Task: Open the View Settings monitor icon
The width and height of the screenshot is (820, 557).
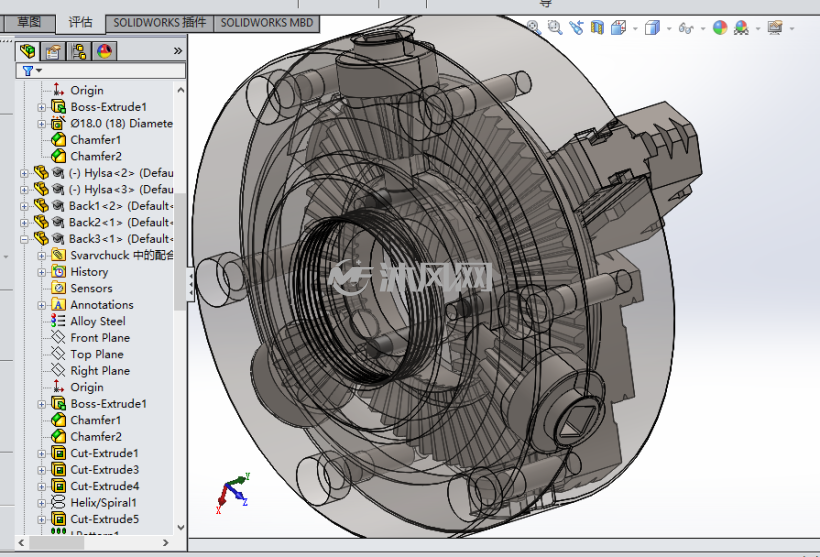Action: pos(775,27)
